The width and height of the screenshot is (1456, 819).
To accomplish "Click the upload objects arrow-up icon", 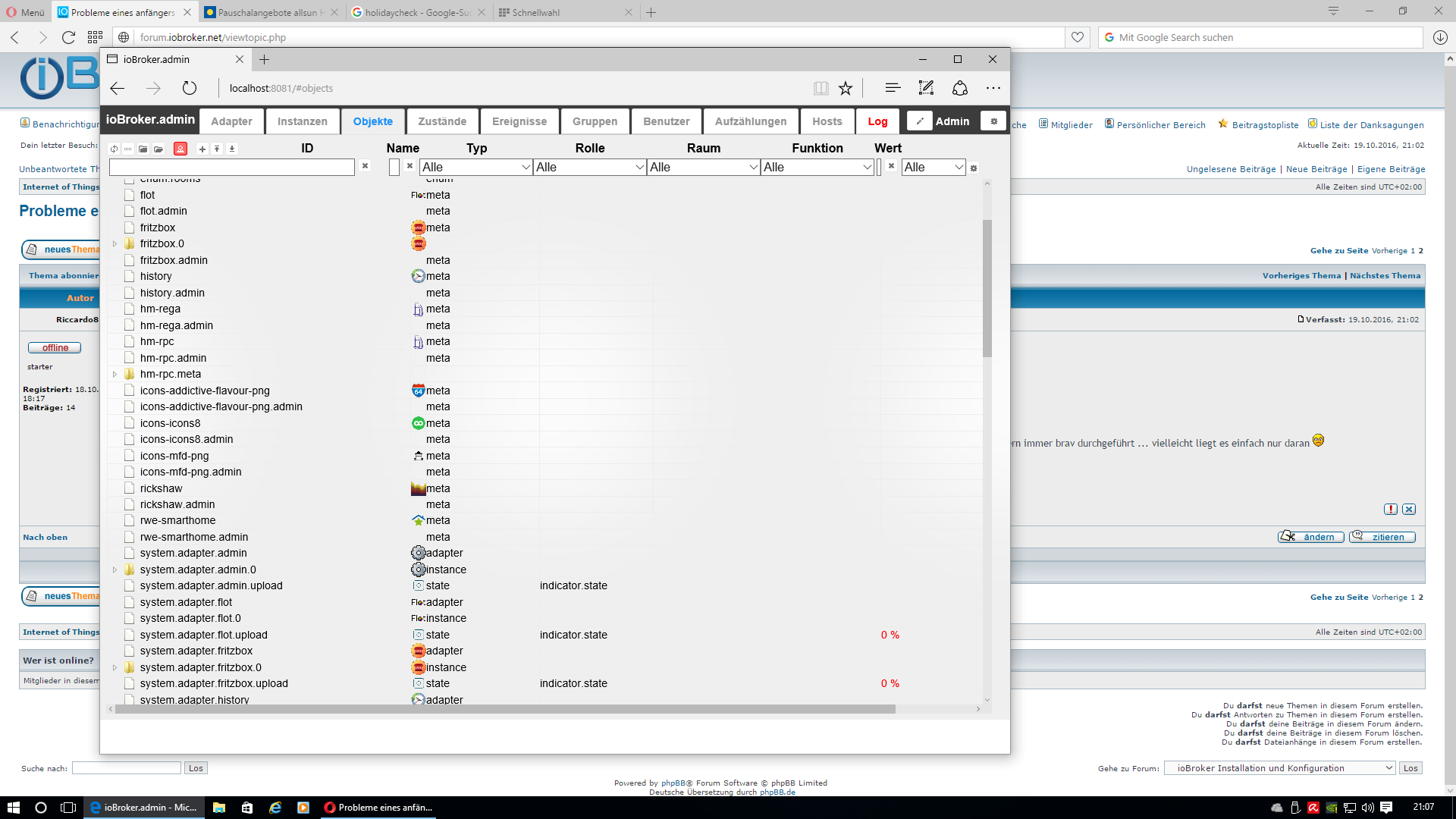I will (x=217, y=149).
